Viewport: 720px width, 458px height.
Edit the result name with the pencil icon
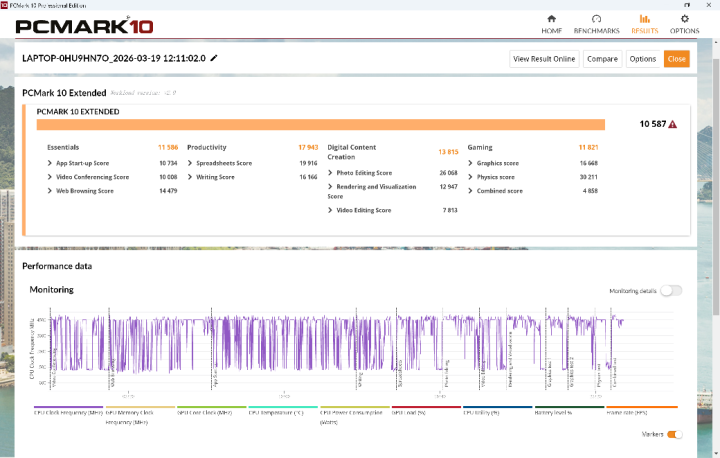[214, 58]
